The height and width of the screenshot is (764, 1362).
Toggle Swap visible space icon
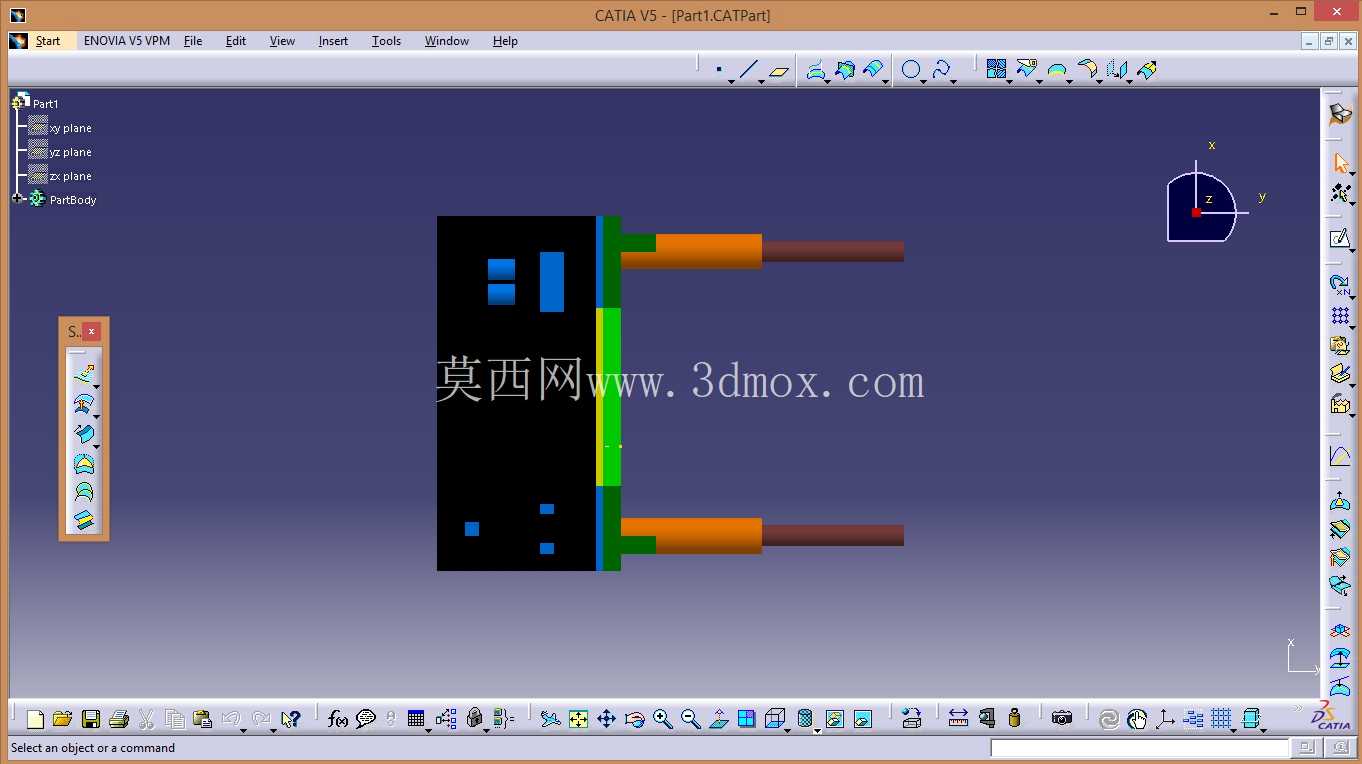click(862, 718)
